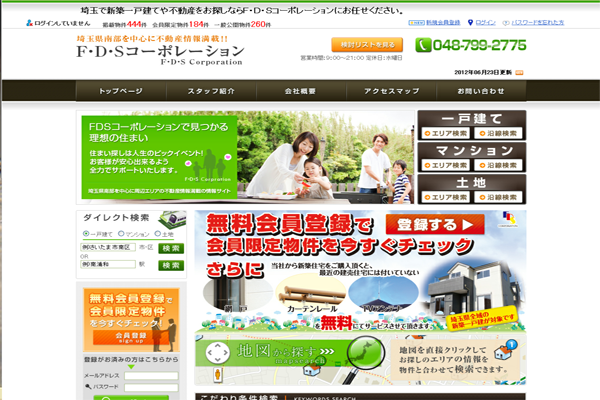The height and width of the screenshot is (400, 600).
Task: Click the メールアドレス input field
Action: (151, 377)
